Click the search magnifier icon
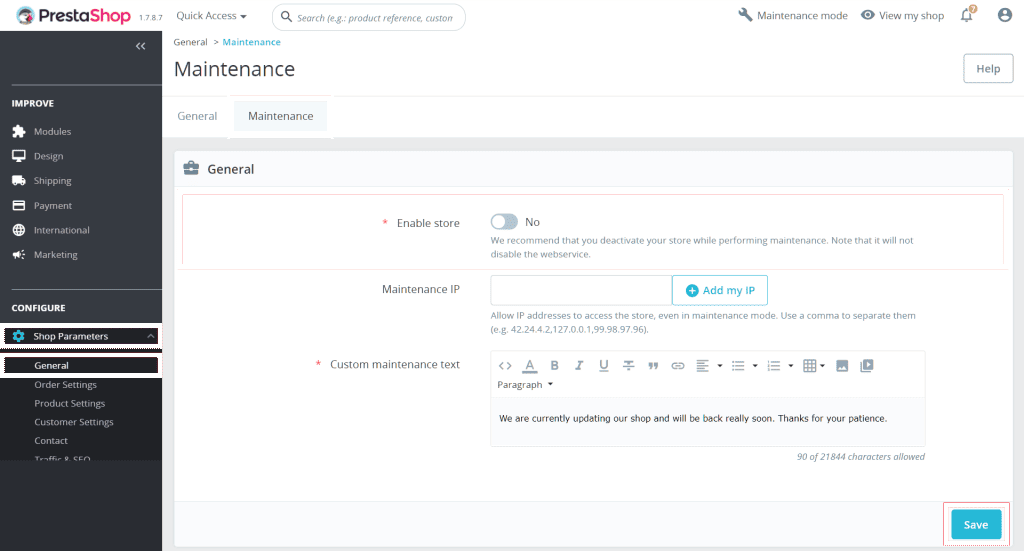This screenshot has height=551, width=1024. pyautogui.click(x=286, y=17)
